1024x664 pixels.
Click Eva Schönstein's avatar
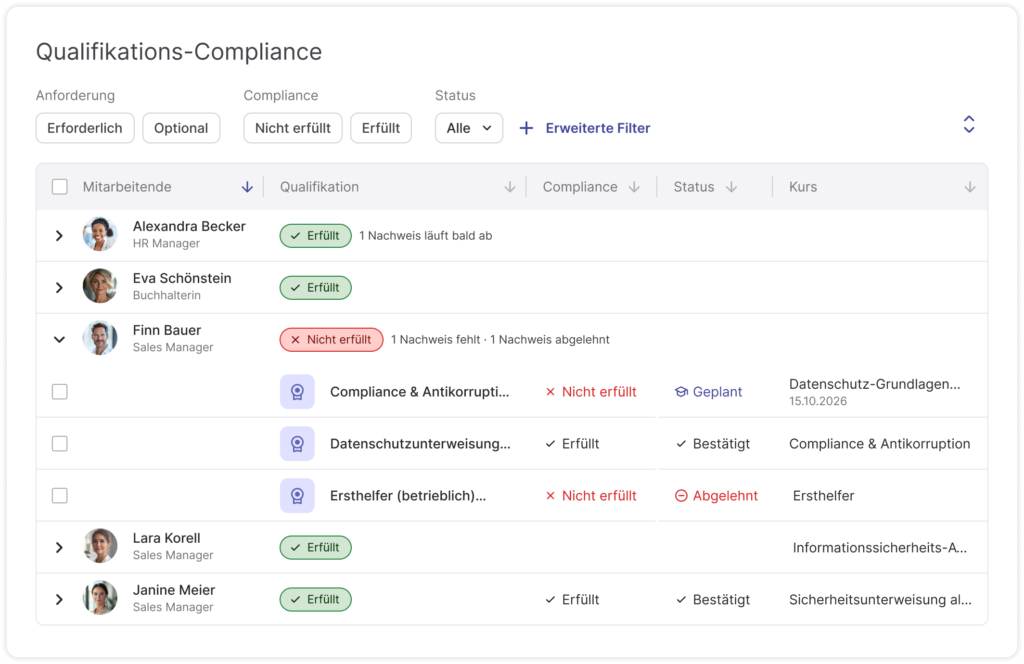(100, 286)
